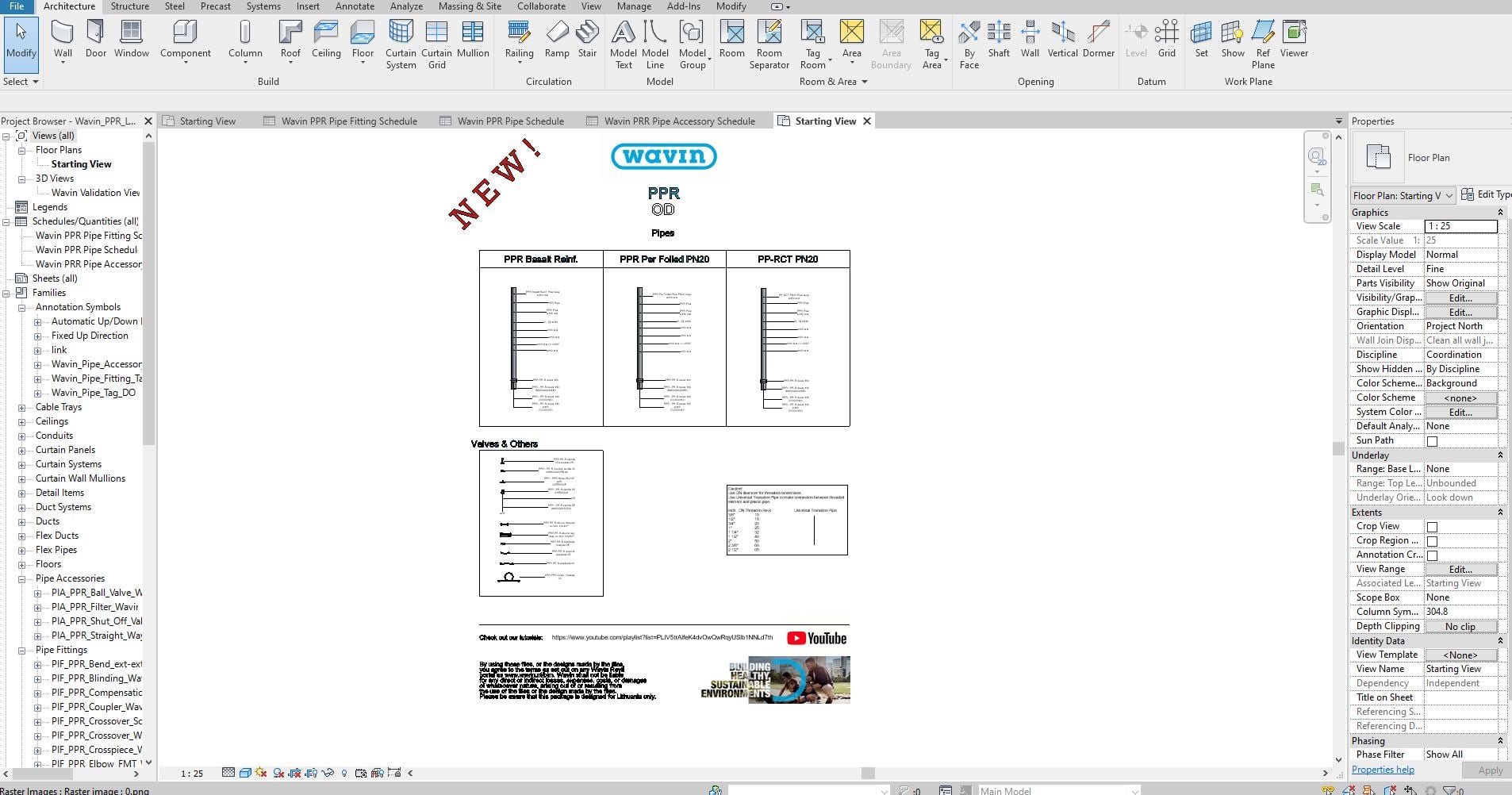Open the Annotate ribbon tab
The height and width of the screenshot is (795, 1512).
coord(355,6)
